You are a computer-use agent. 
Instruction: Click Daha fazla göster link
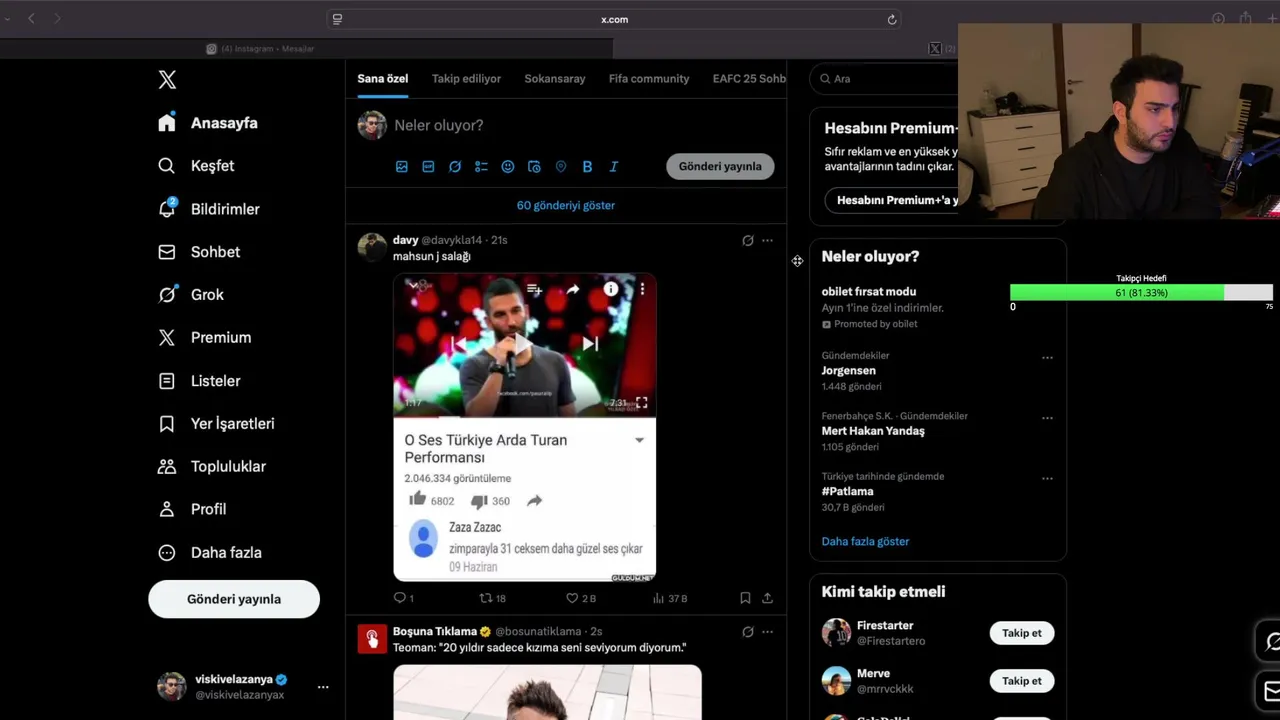[x=865, y=541]
